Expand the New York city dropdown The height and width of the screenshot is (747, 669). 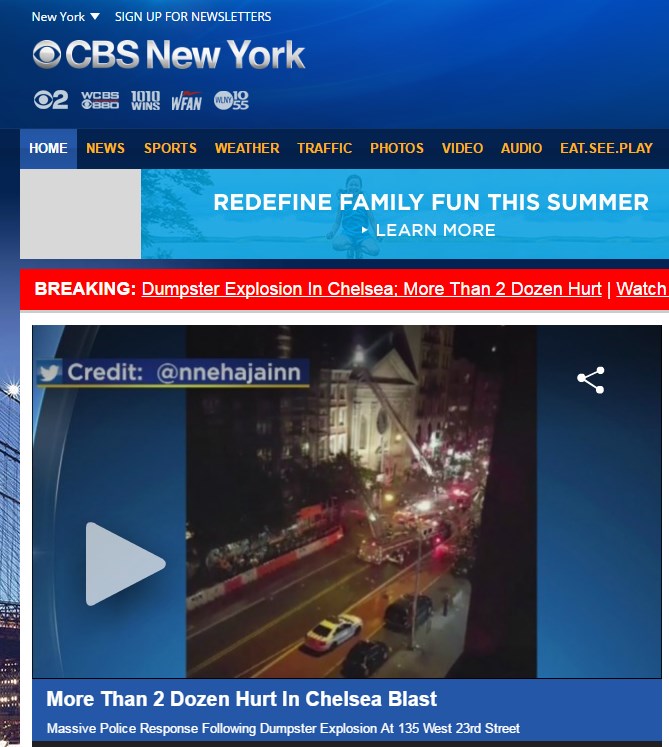click(66, 17)
